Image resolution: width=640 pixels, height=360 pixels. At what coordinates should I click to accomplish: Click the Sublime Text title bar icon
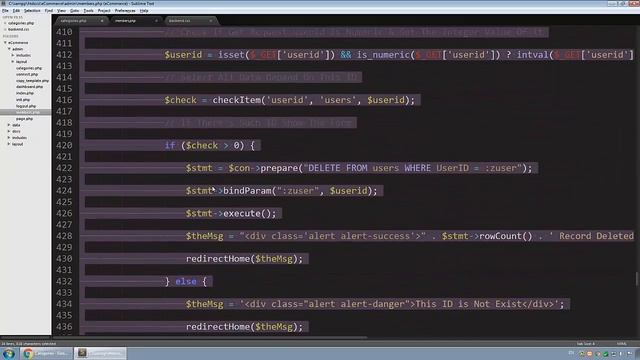pos(4,3)
